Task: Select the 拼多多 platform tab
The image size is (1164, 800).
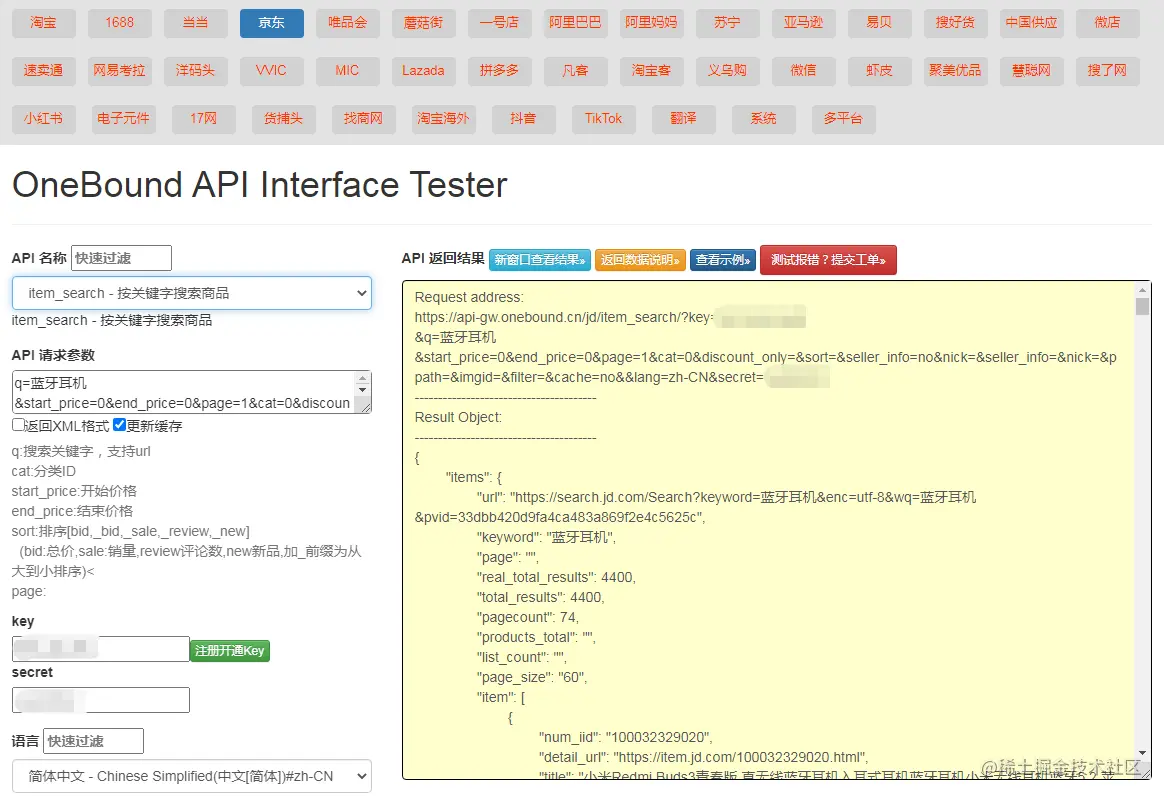Action: [499, 71]
